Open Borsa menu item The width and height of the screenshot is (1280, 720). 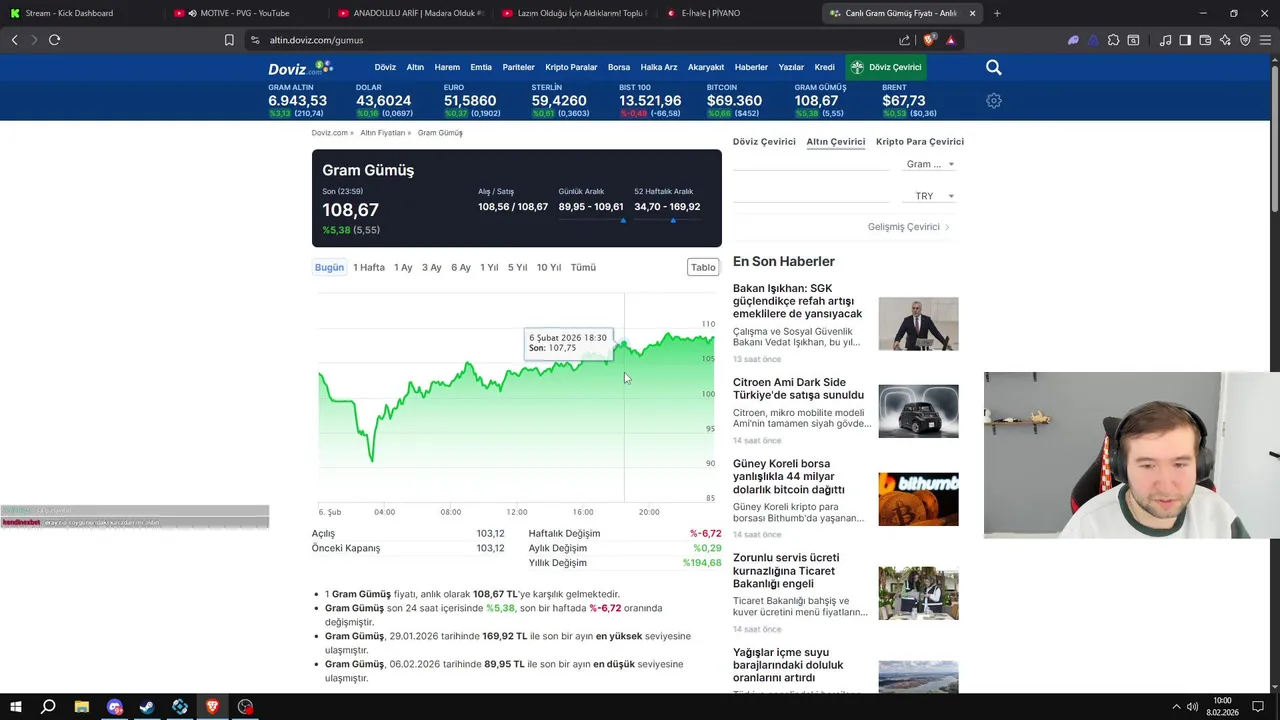pos(619,67)
